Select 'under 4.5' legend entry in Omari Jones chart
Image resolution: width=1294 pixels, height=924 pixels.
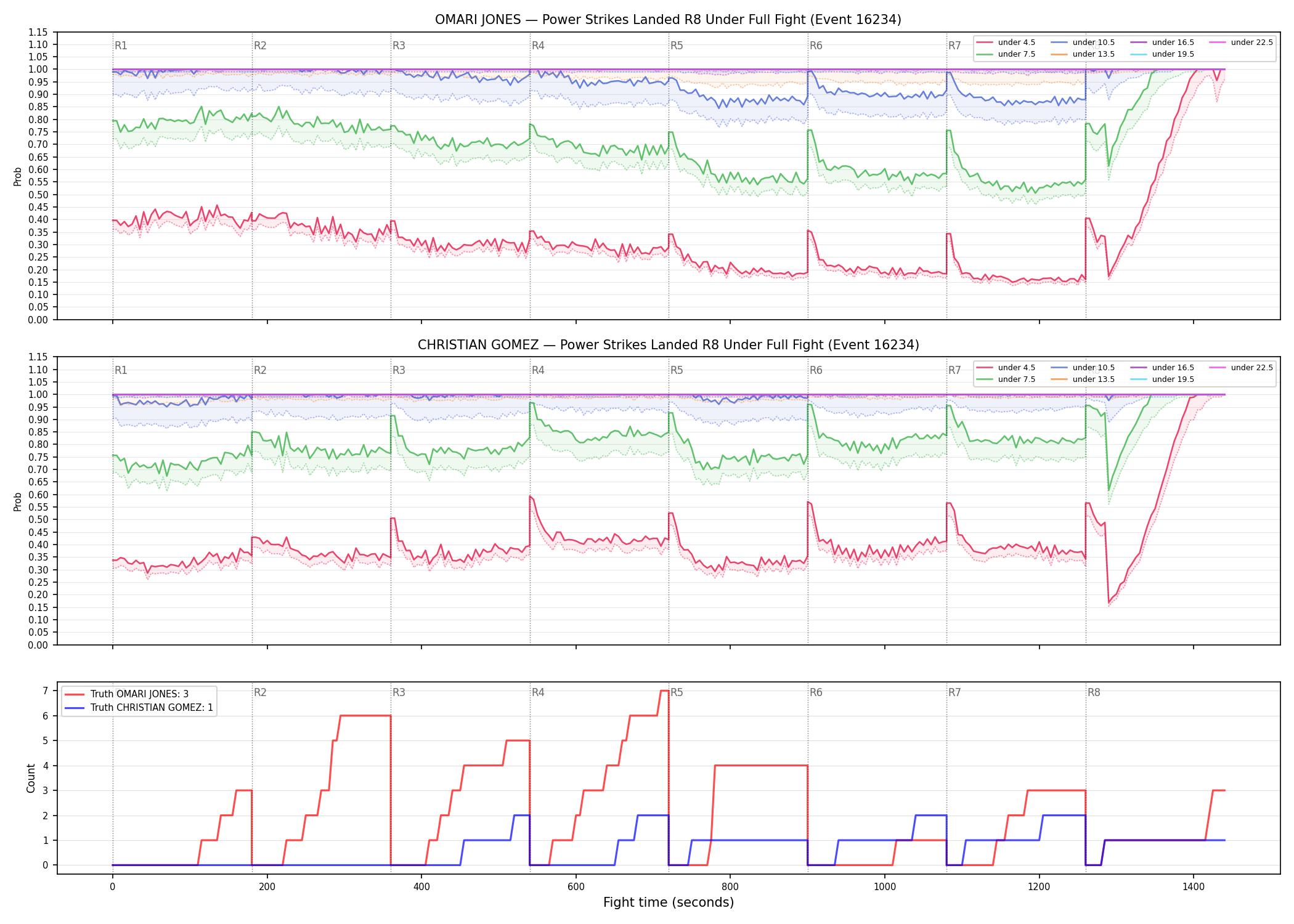click(x=1006, y=43)
